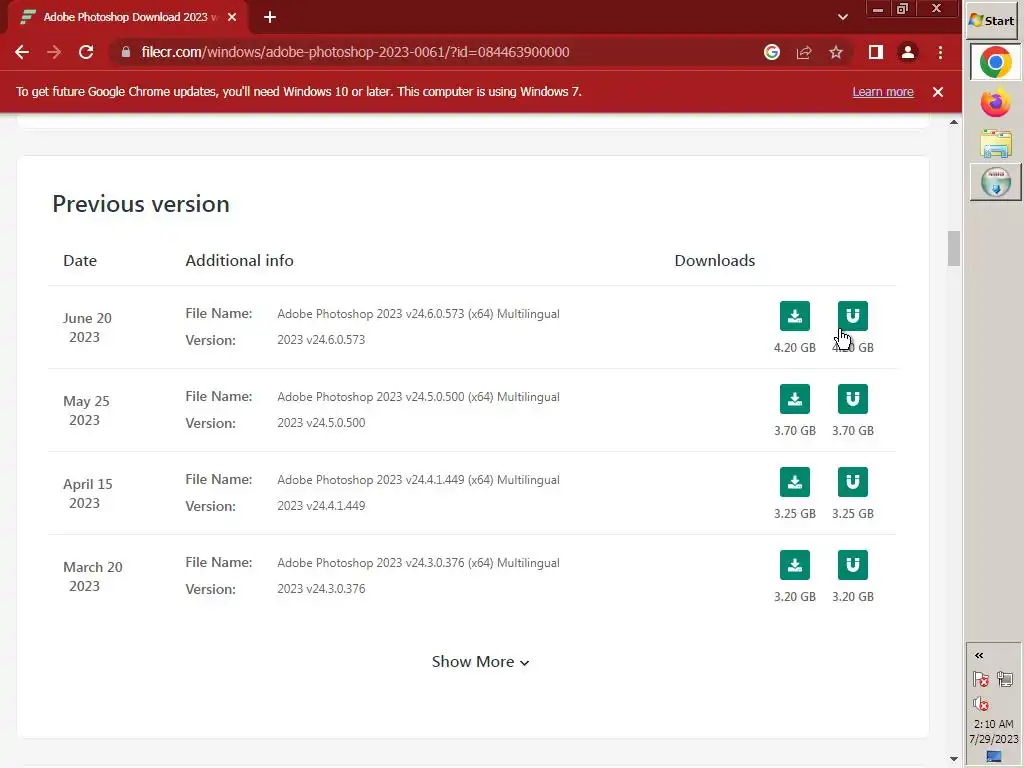Viewport: 1024px width, 768px height.
Task: Open the tab search dropdown chevron
Action: pyautogui.click(x=842, y=17)
